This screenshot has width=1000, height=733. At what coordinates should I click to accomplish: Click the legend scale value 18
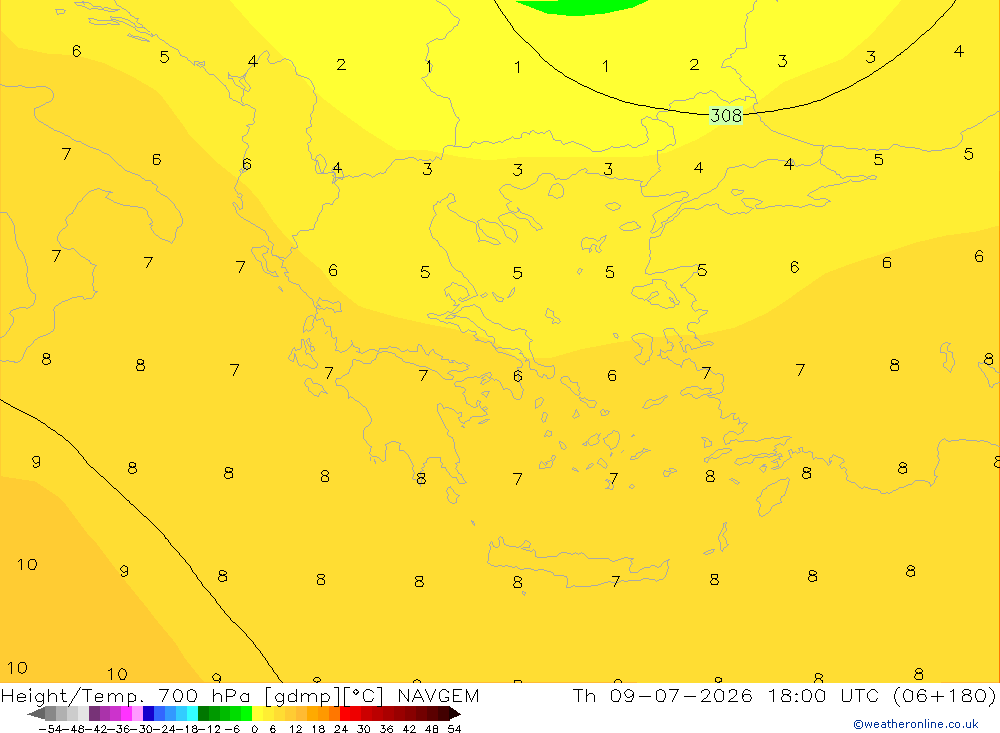(x=318, y=729)
